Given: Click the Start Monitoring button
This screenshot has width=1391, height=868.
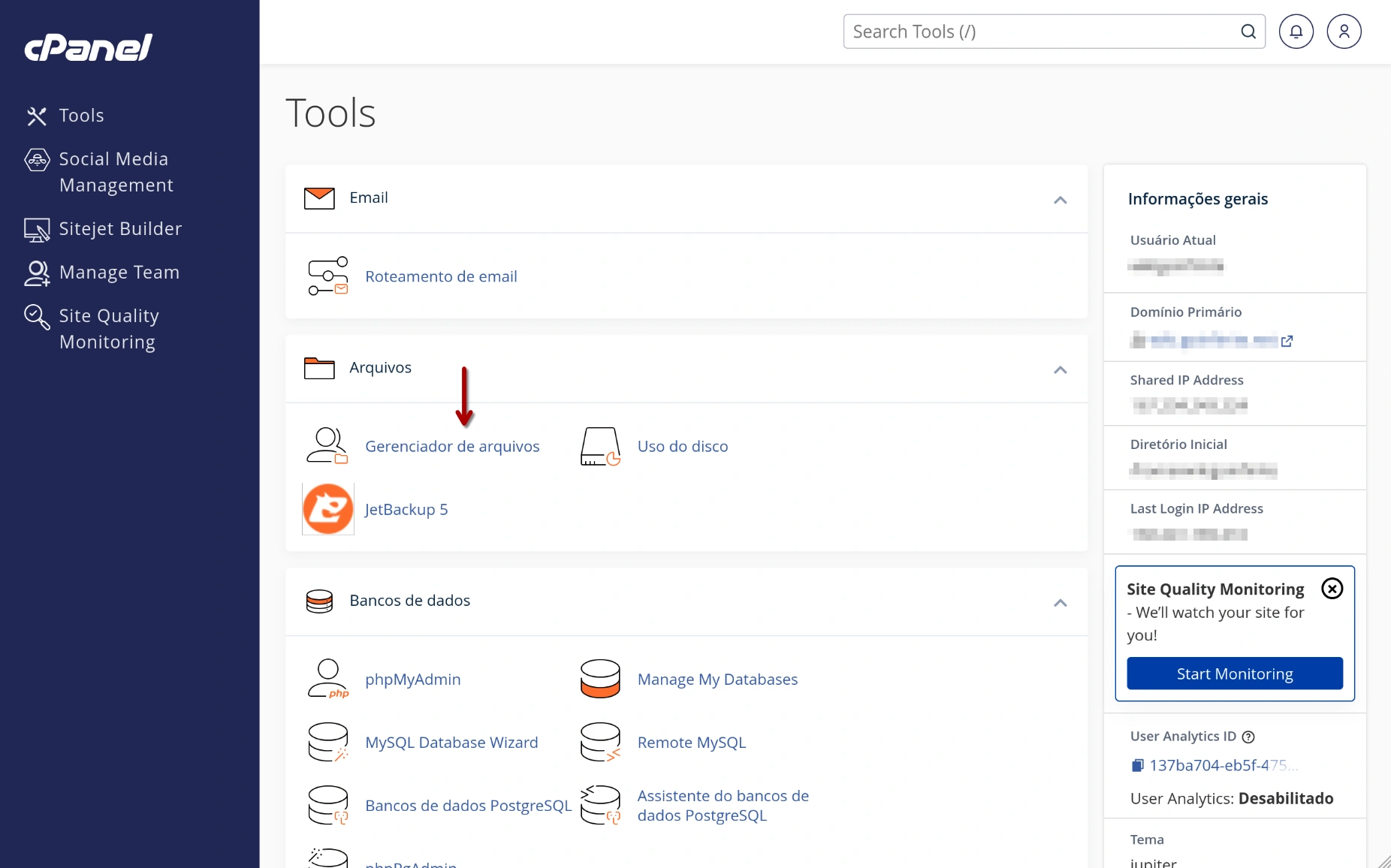Looking at the screenshot, I should pyautogui.click(x=1233, y=674).
